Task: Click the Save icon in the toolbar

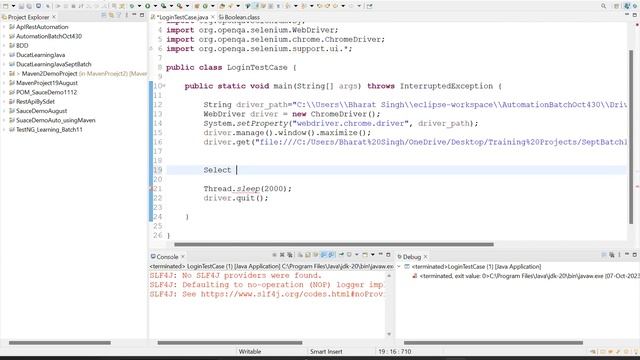Action: pos(21,6)
